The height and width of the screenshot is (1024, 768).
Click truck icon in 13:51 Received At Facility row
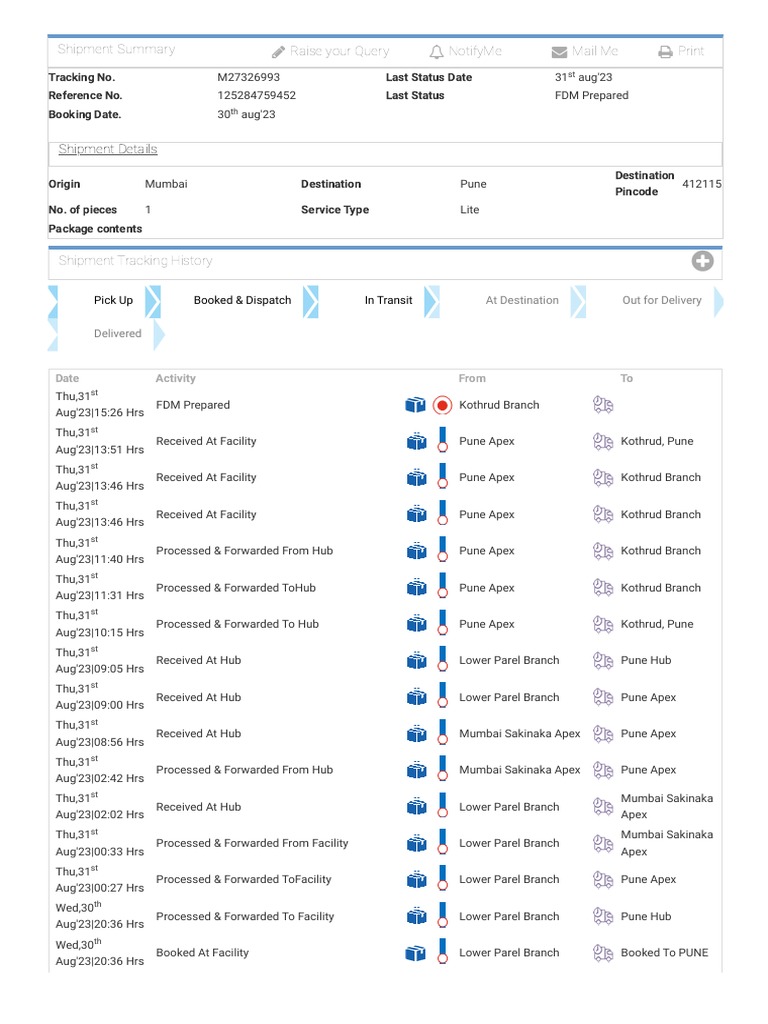(x=603, y=442)
